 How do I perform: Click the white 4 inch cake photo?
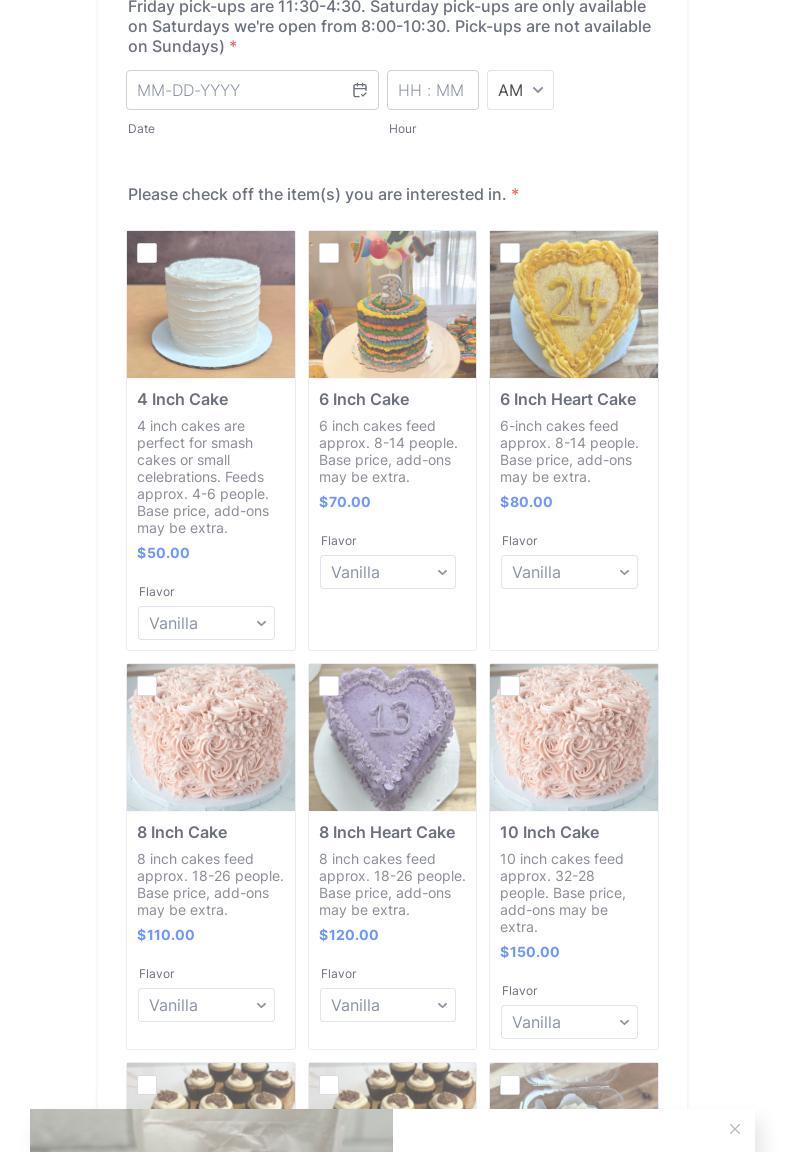pyautogui.click(x=211, y=305)
